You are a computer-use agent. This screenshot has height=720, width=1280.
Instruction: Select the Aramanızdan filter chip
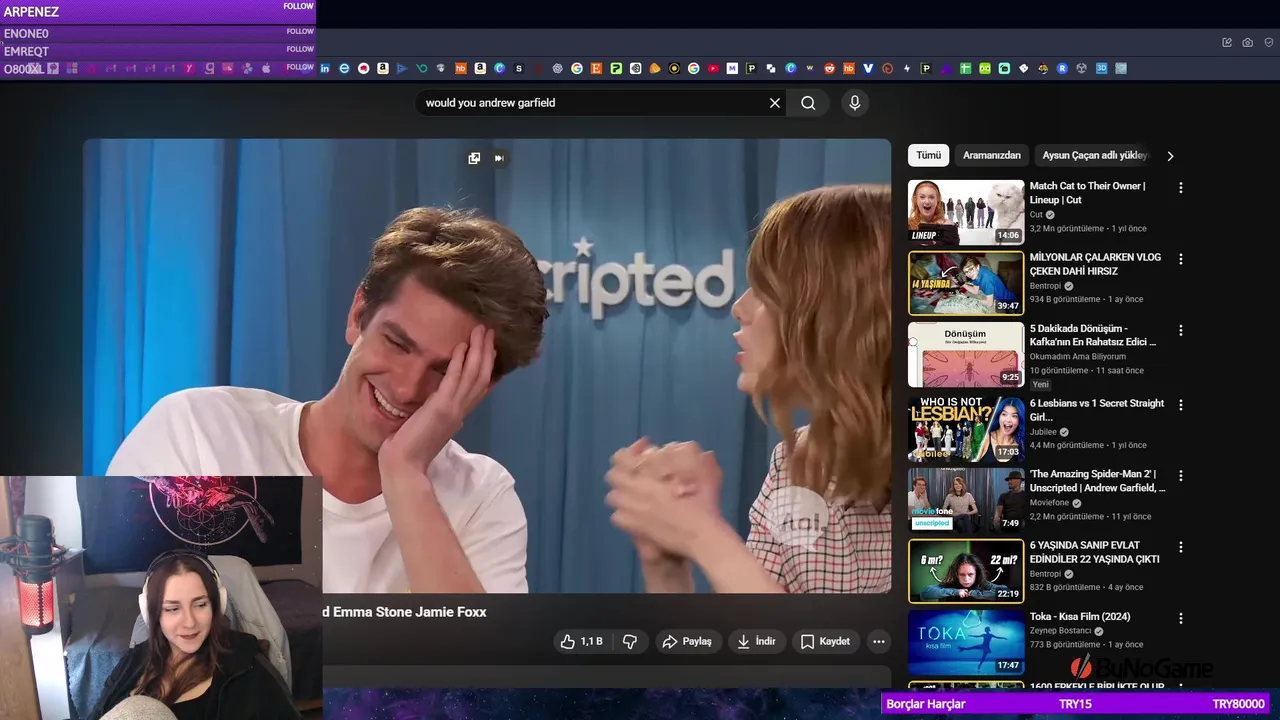[992, 155]
